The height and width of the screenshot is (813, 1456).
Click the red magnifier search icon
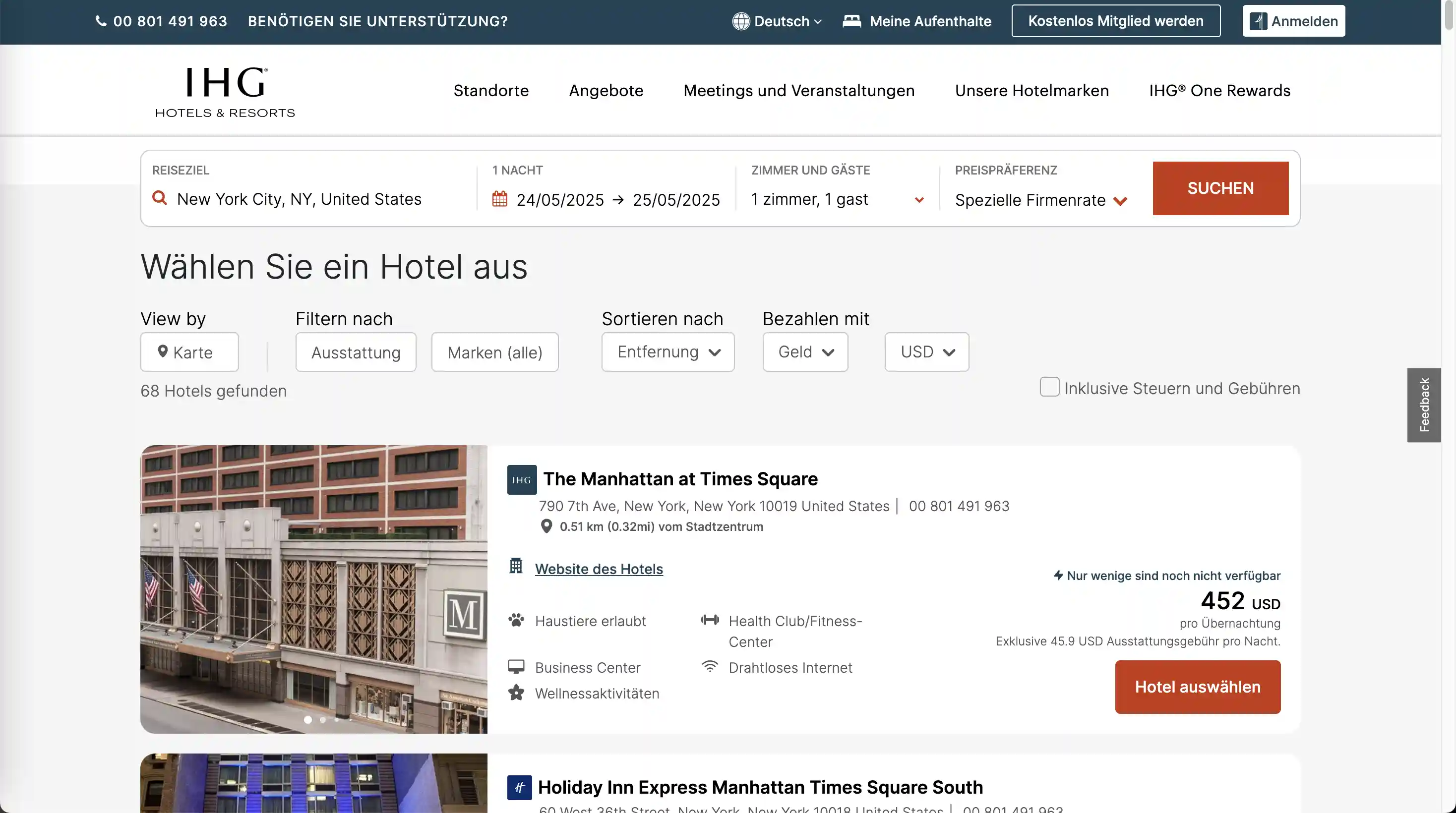coord(160,198)
